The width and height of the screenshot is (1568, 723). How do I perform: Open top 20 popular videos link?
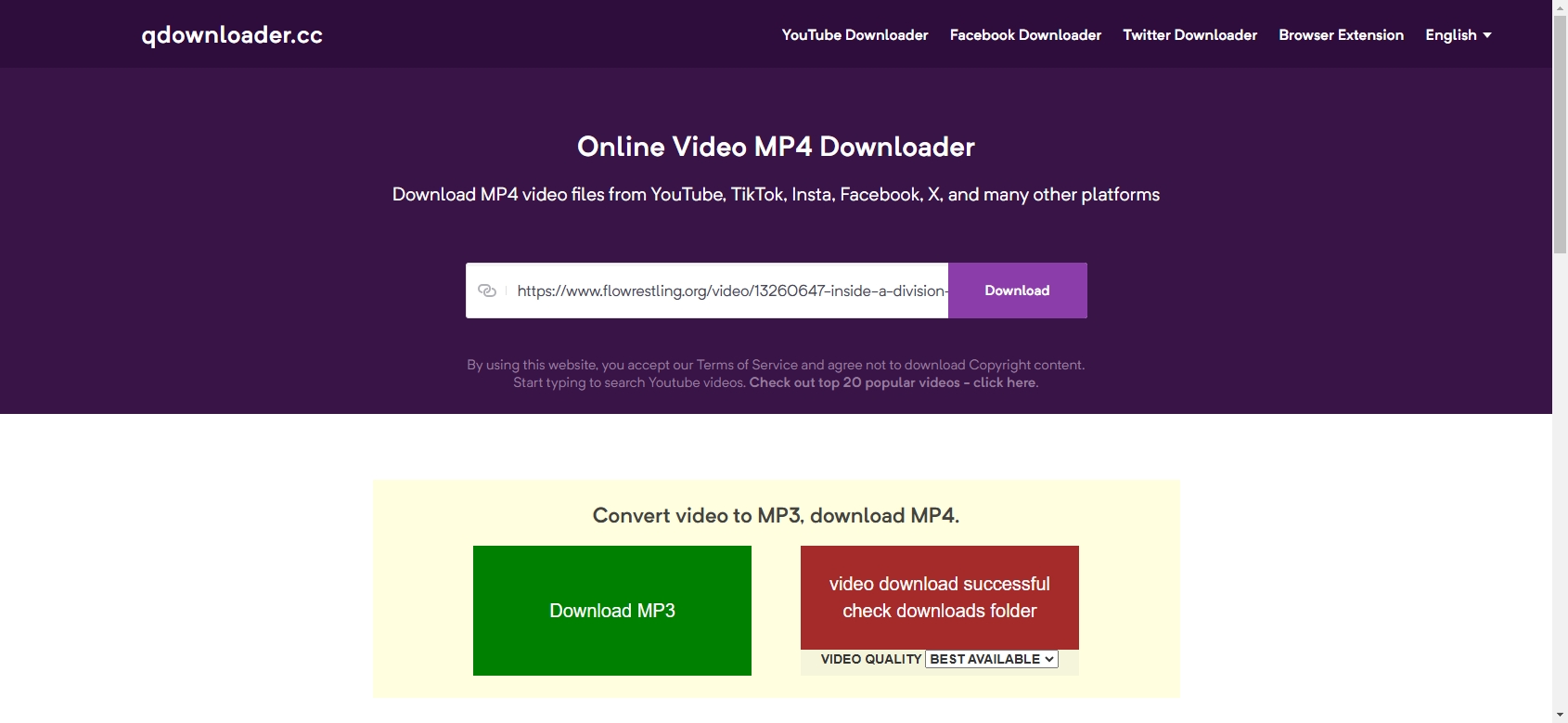click(893, 382)
